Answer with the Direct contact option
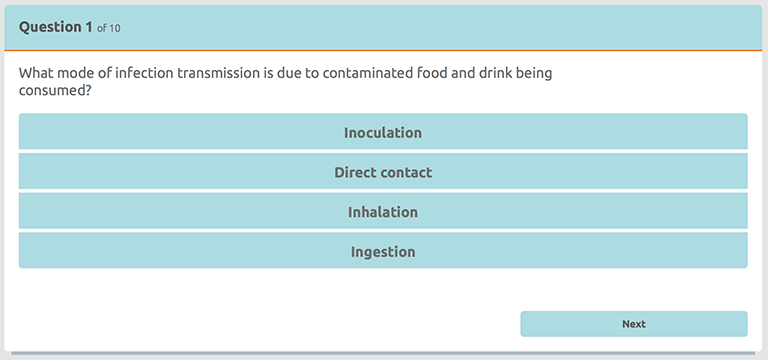 click(383, 171)
